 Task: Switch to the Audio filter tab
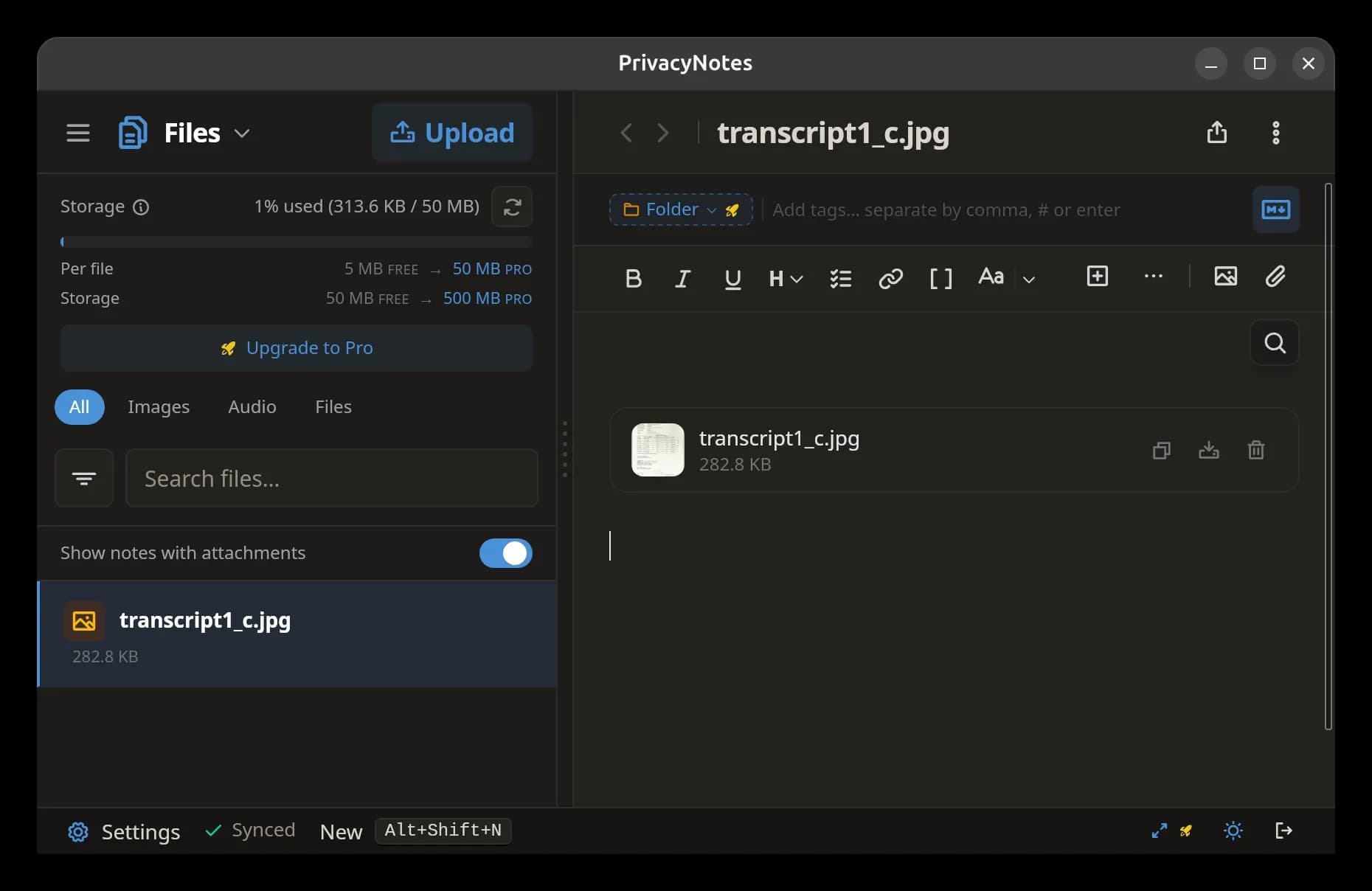click(x=252, y=407)
